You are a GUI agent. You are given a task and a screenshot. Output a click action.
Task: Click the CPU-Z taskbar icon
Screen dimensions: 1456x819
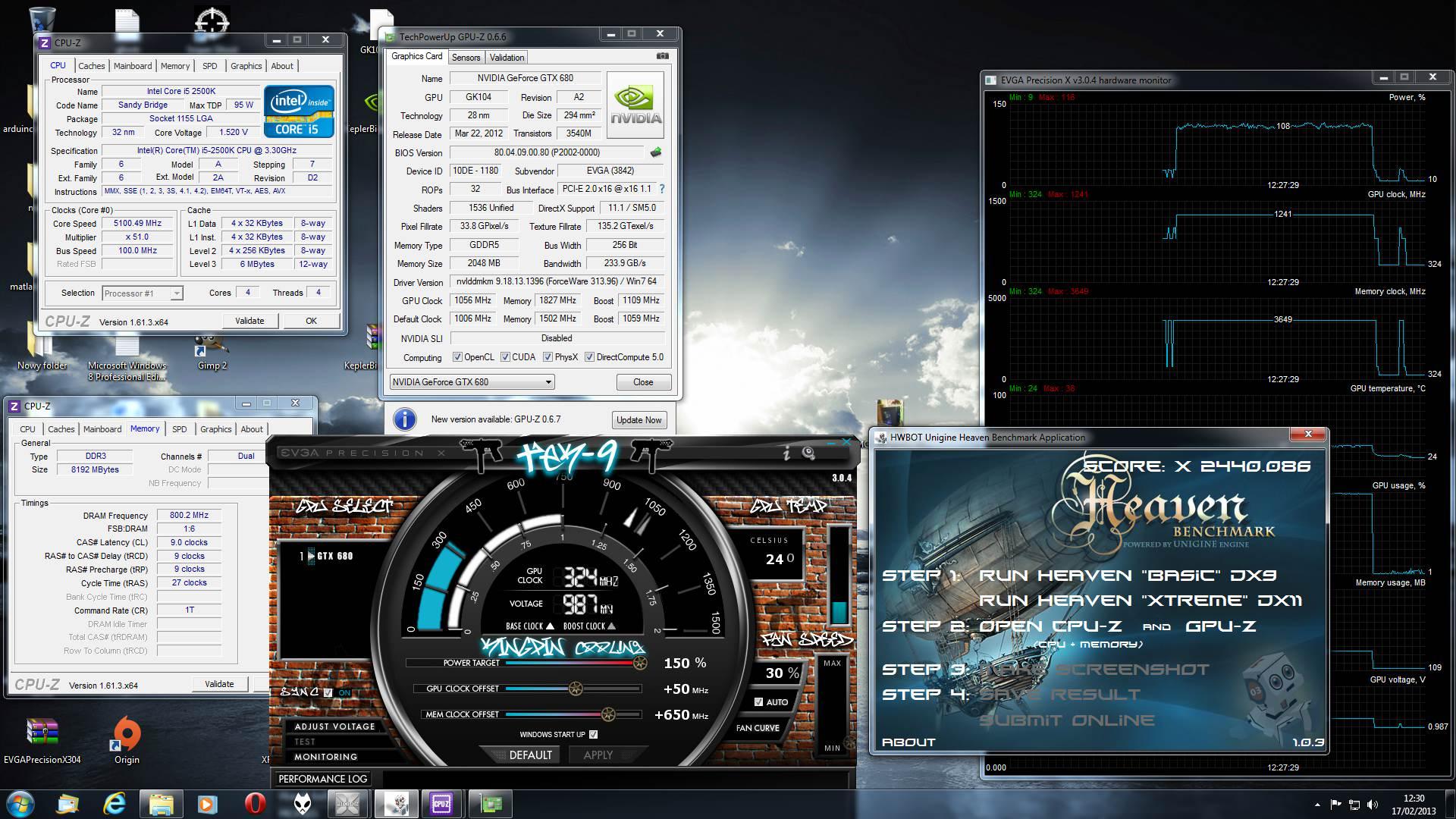point(441,803)
